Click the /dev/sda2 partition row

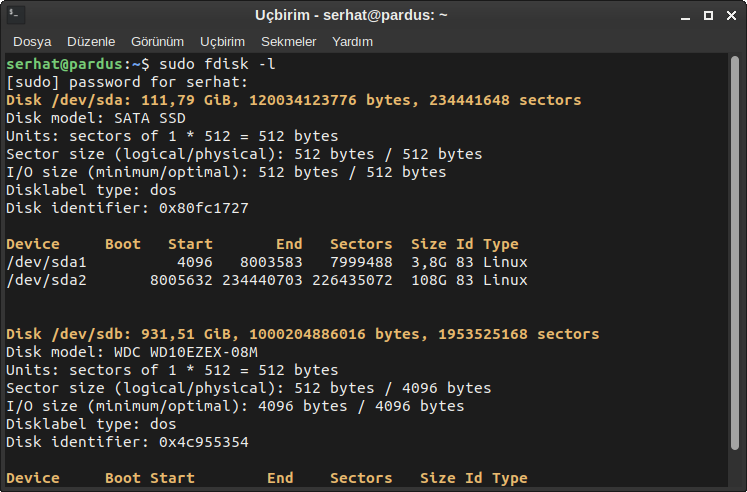point(266,280)
